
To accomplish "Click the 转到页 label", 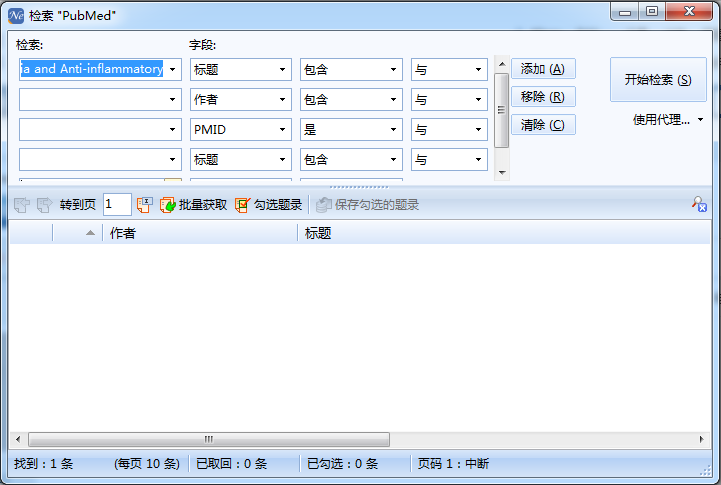I will pyautogui.click(x=78, y=205).
